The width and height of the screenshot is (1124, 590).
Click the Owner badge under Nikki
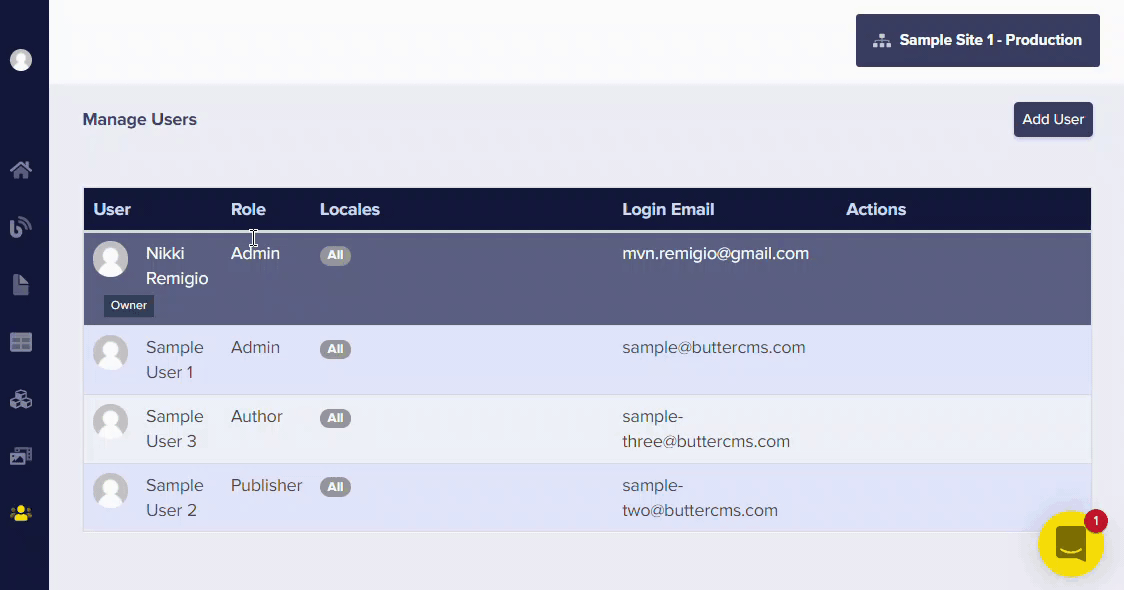click(x=129, y=305)
